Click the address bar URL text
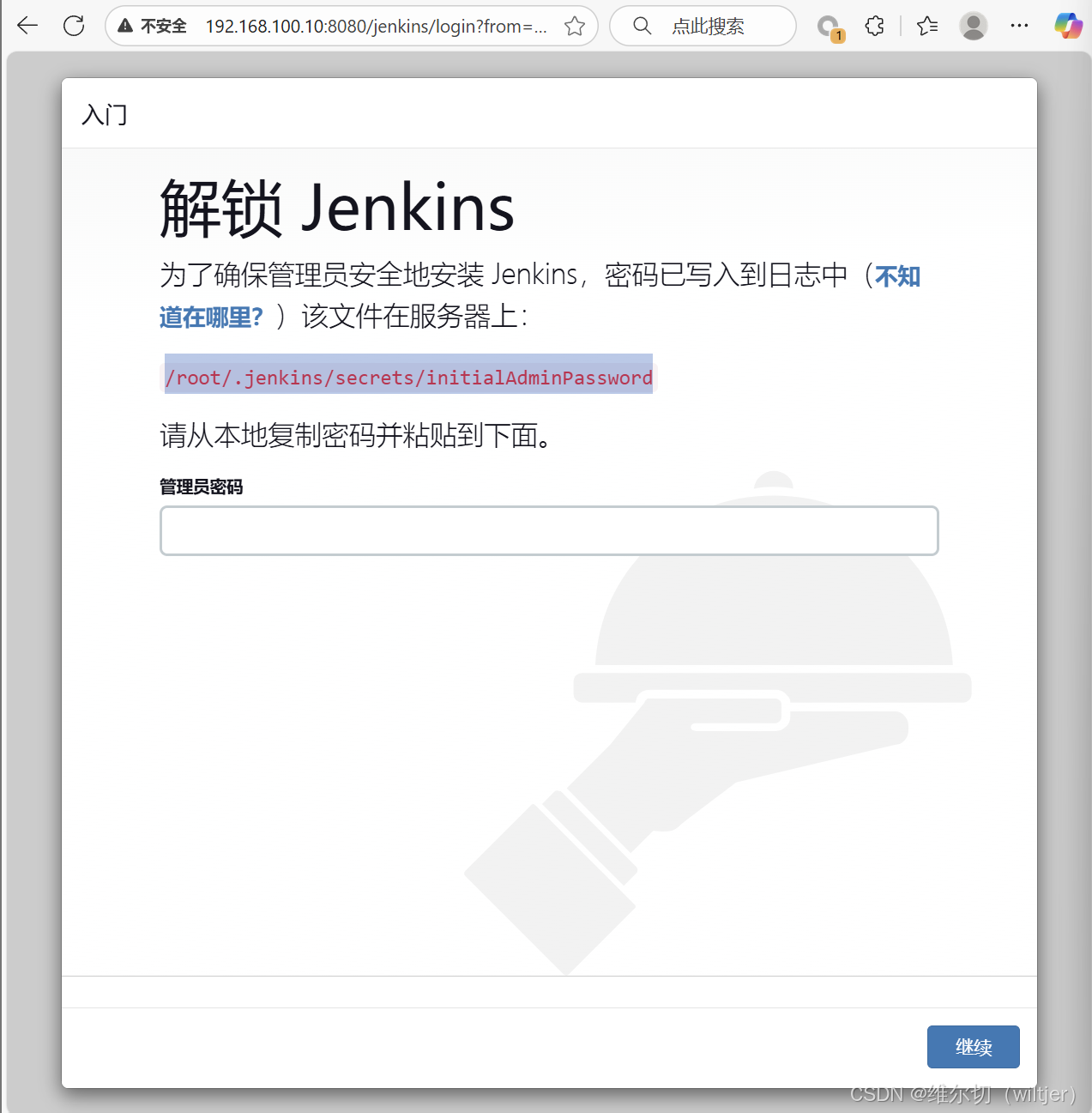The height and width of the screenshot is (1113, 1092). [x=376, y=27]
